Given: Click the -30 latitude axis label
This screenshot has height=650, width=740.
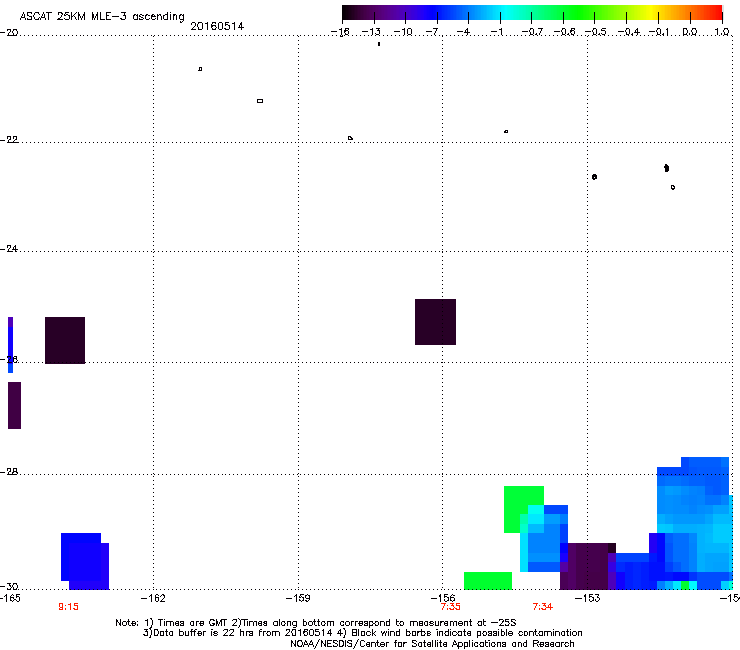Looking at the screenshot, I should click(x=9, y=586).
